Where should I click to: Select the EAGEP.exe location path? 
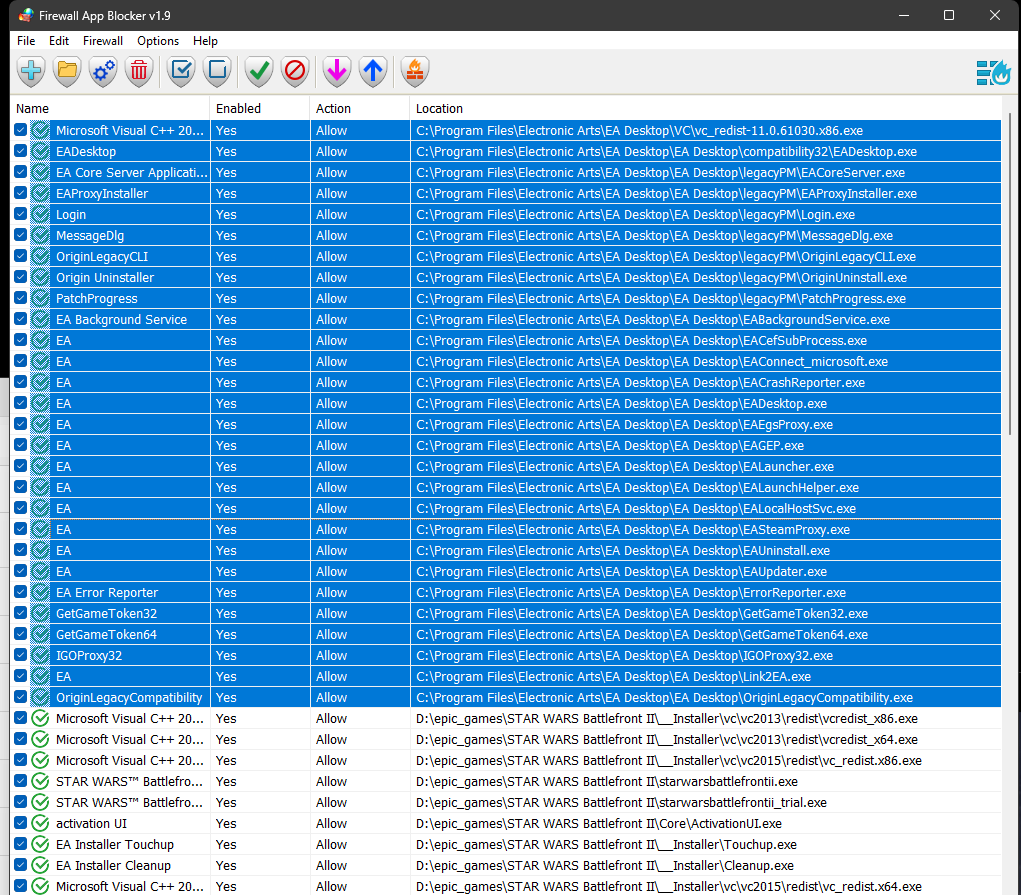coord(610,446)
